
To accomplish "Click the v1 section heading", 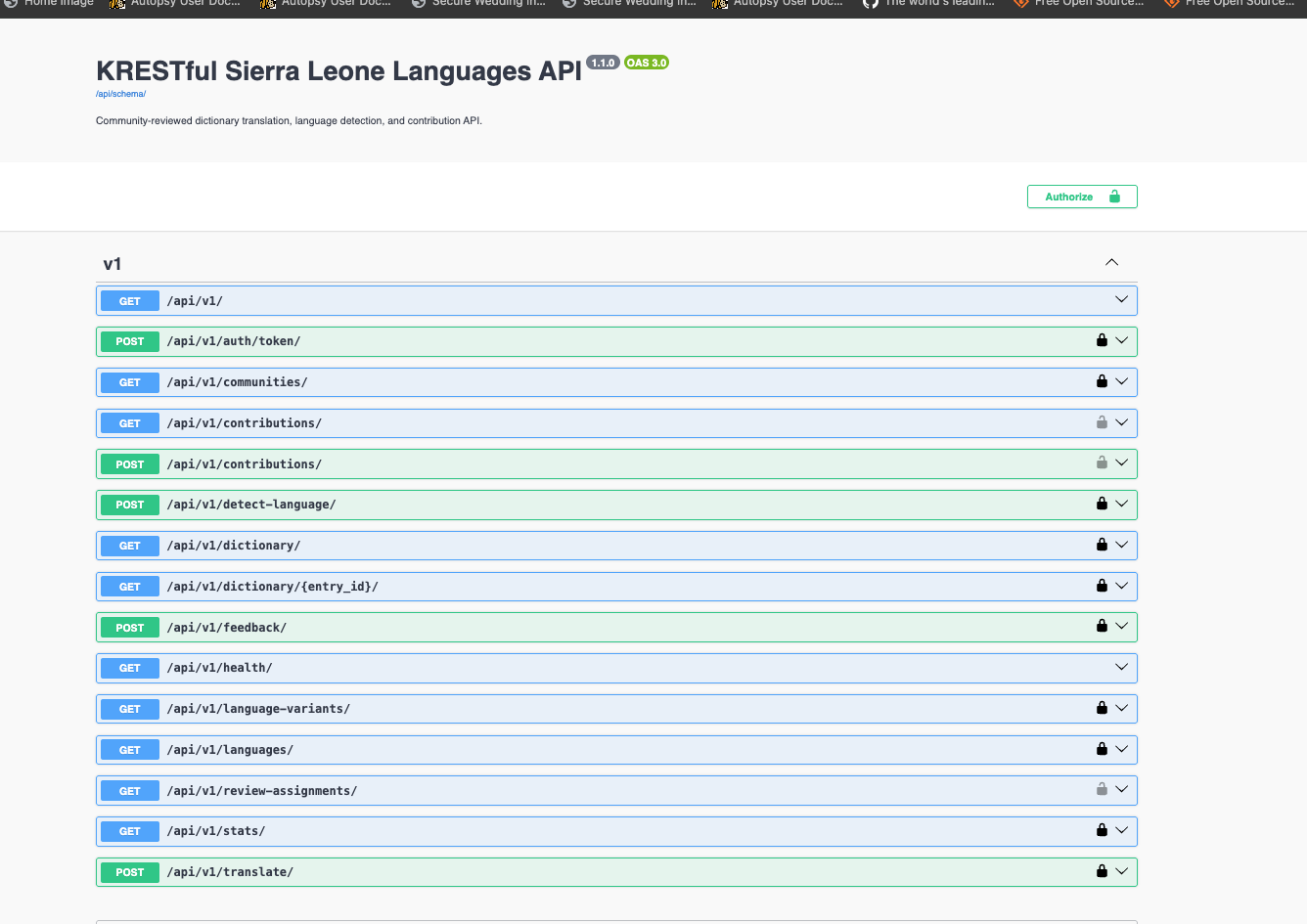I will 113,264.
